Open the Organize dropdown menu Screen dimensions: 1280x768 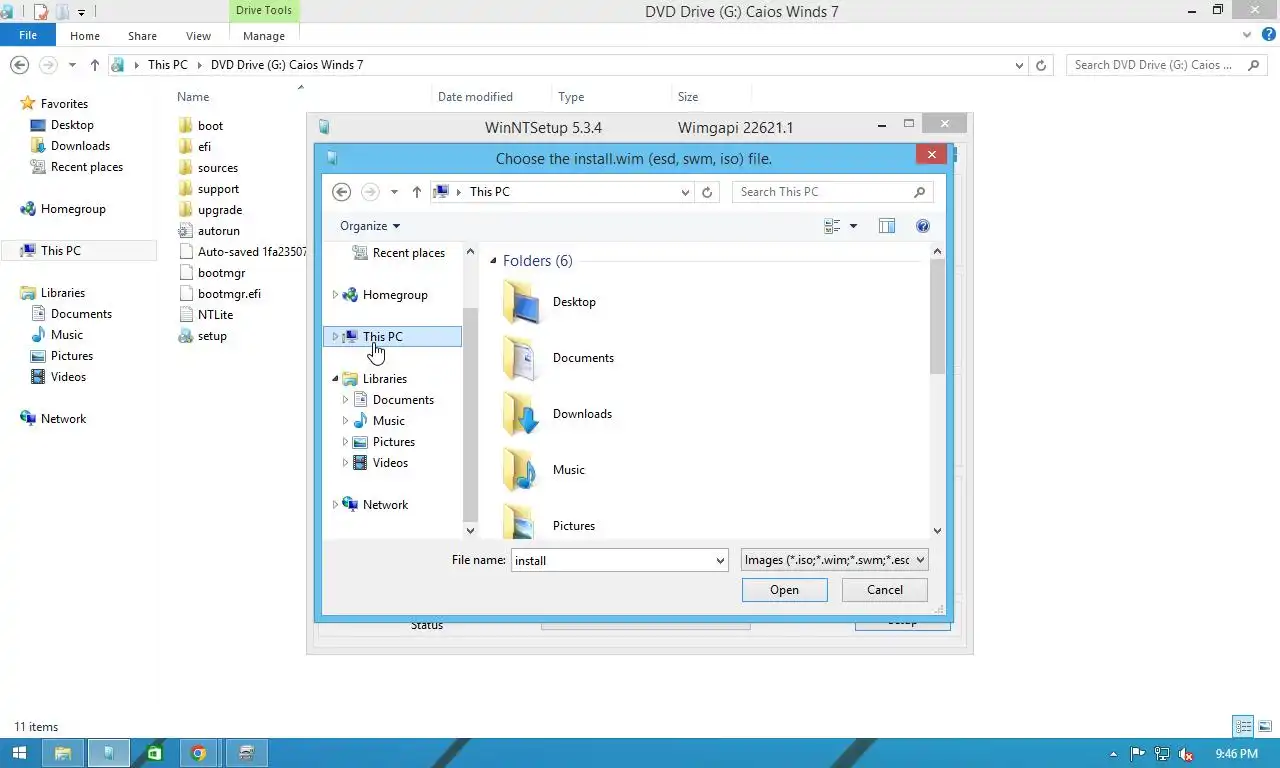coord(369,226)
